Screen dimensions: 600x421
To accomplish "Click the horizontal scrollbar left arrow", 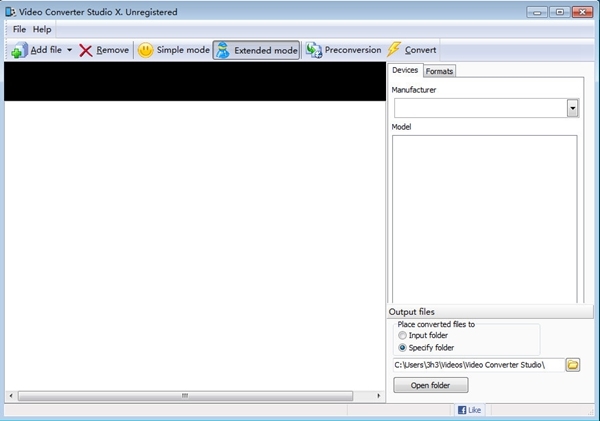I will [x=11, y=396].
